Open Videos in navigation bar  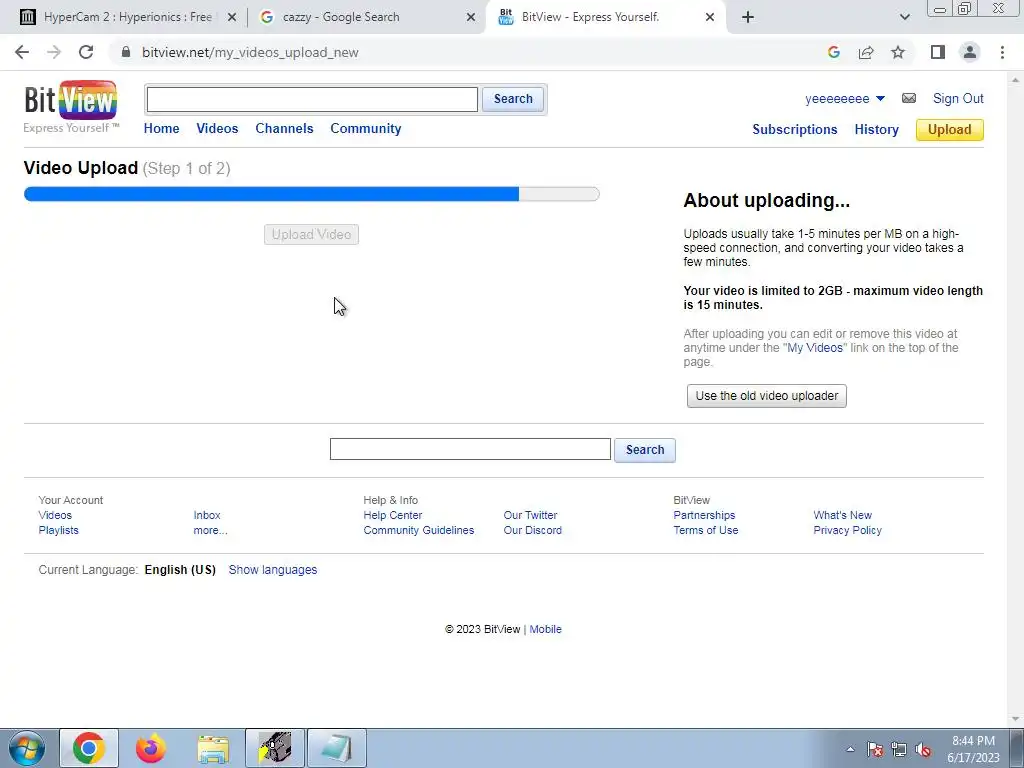(x=217, y=129)
